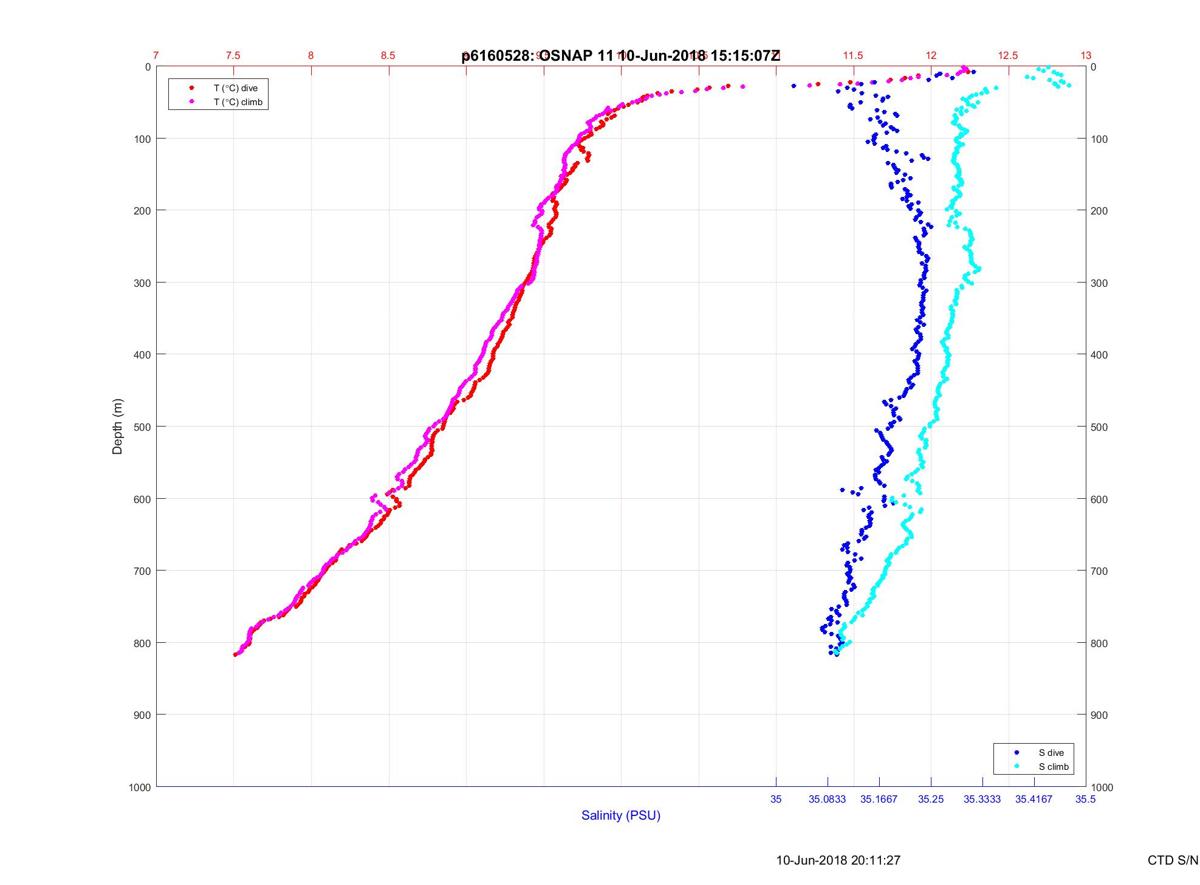This screenshot has width=1200, height=885.
Task: Click the '35.4167' salinity tick label
Action: click(1034, 800)
